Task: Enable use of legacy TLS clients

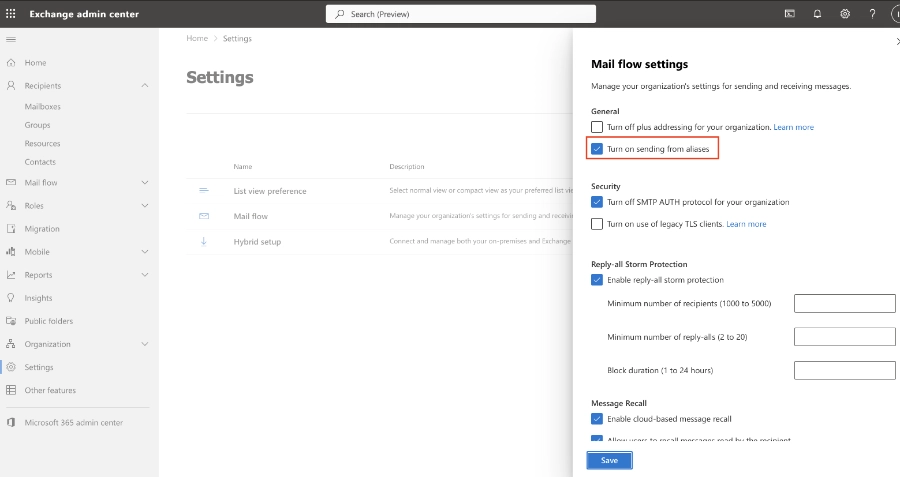Action: 597,224
